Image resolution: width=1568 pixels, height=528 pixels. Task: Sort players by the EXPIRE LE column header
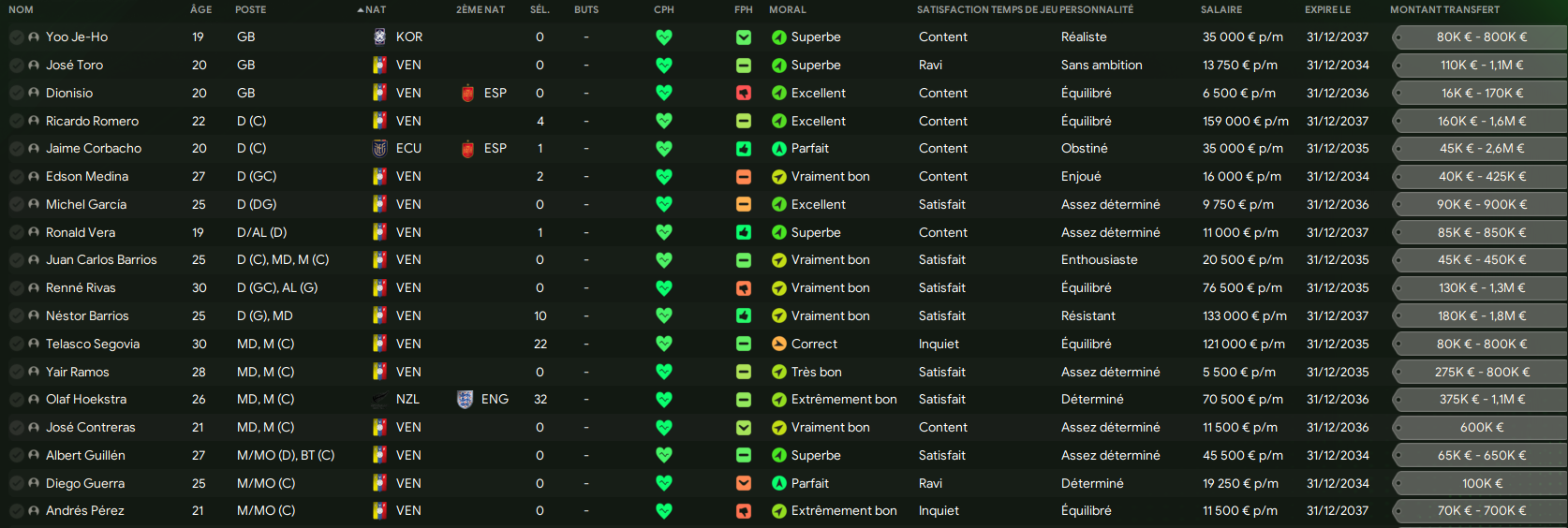pos(1327,9)
